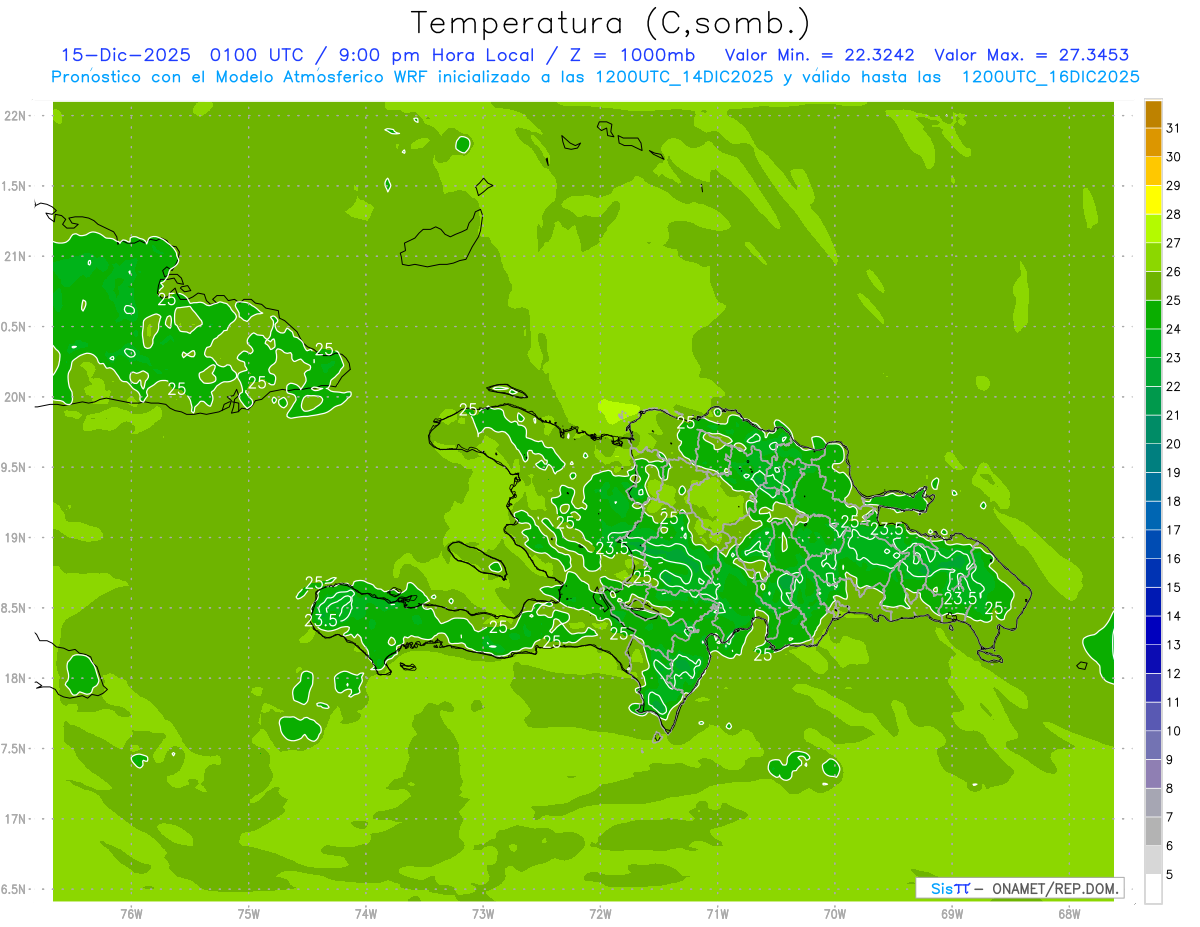The image size is (1200, 927).
Task: Click the color scale label '14'
Action: [1174, 616]
